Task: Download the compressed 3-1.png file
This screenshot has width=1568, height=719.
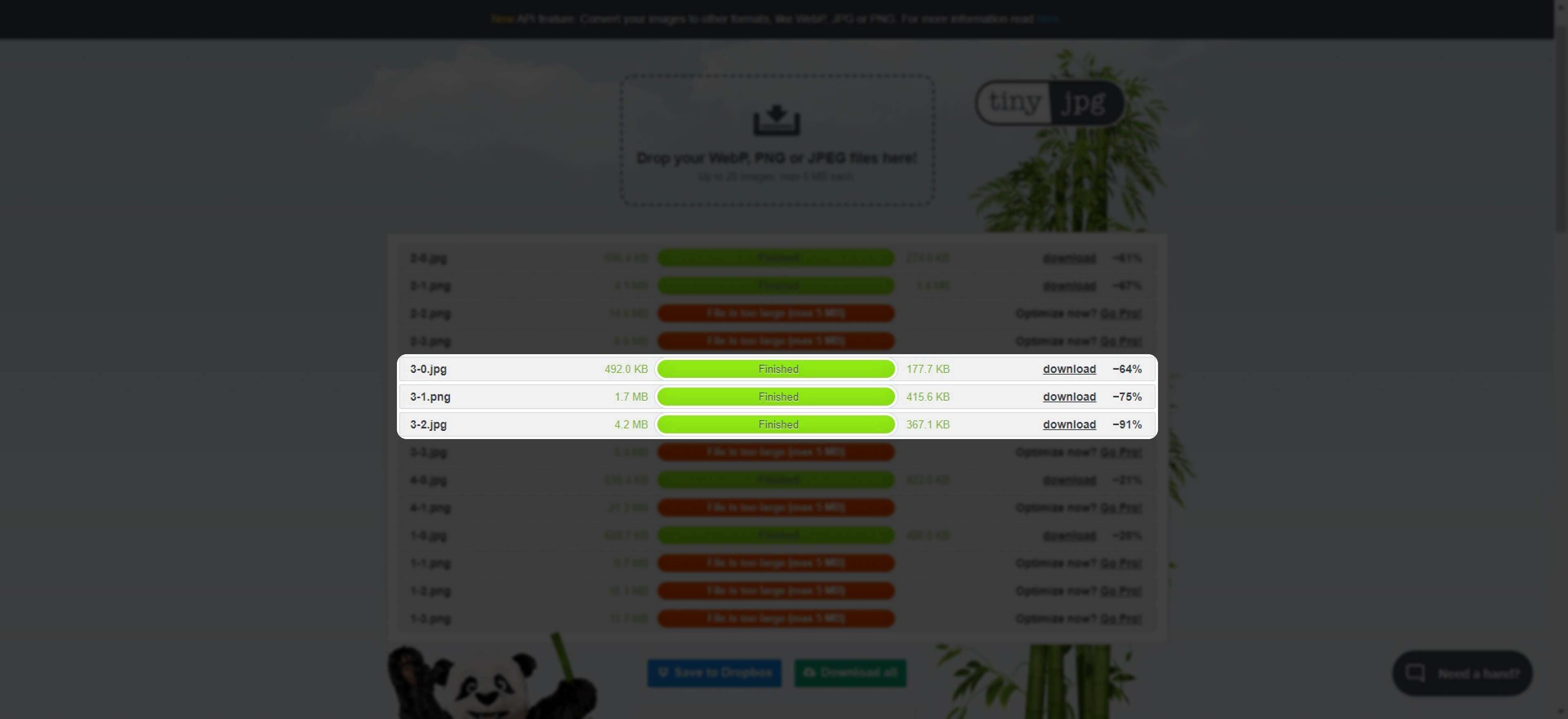Action: [x=1069, y=397]
